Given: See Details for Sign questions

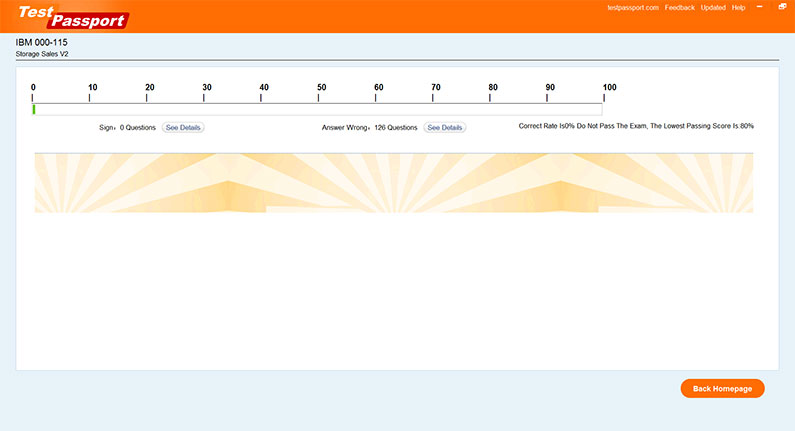Looking at the screenshot, I should point(183,128).
